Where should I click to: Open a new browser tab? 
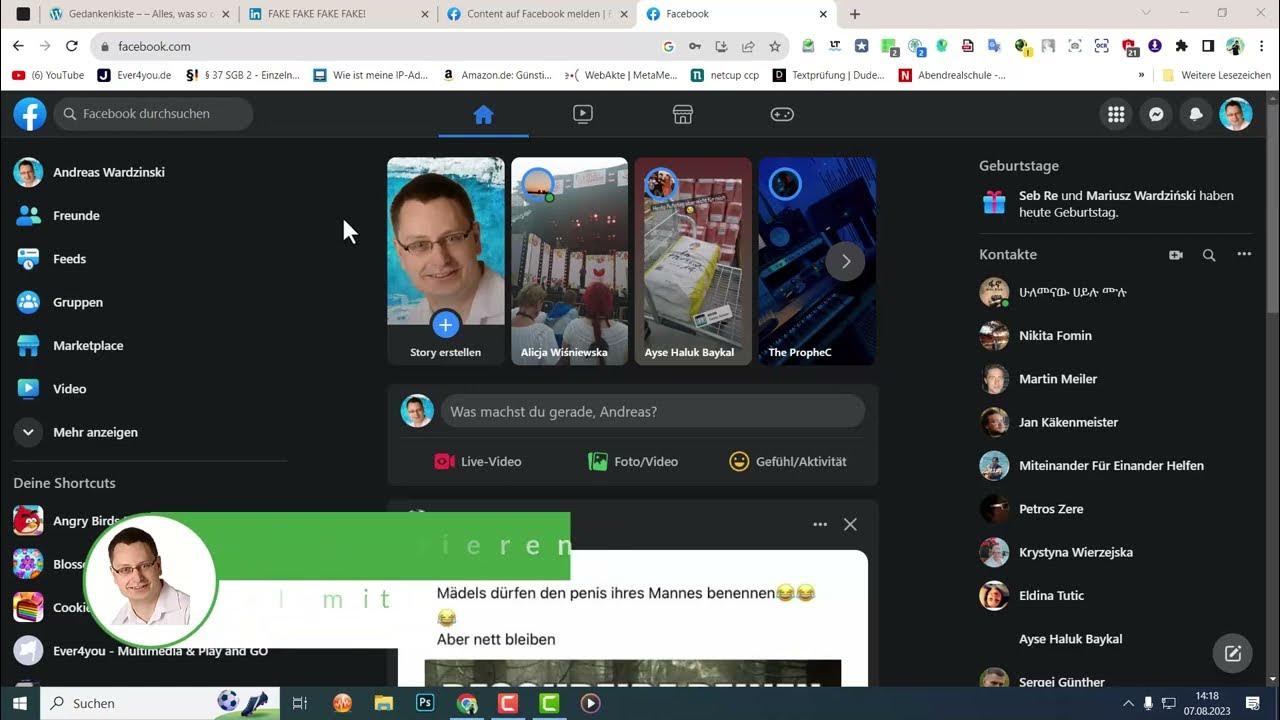pos(855,14)
